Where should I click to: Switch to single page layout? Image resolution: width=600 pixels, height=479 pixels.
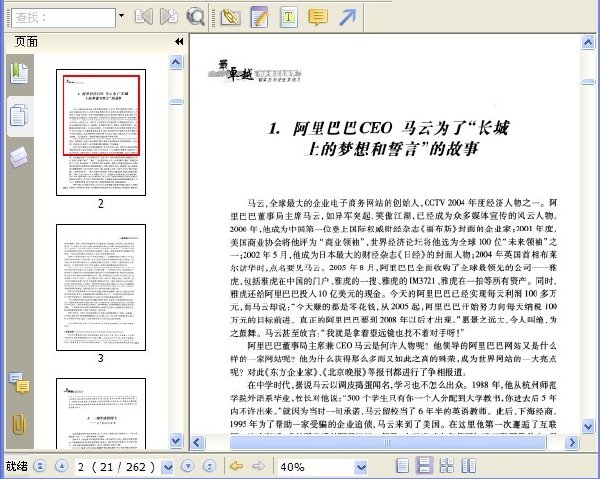402,466
